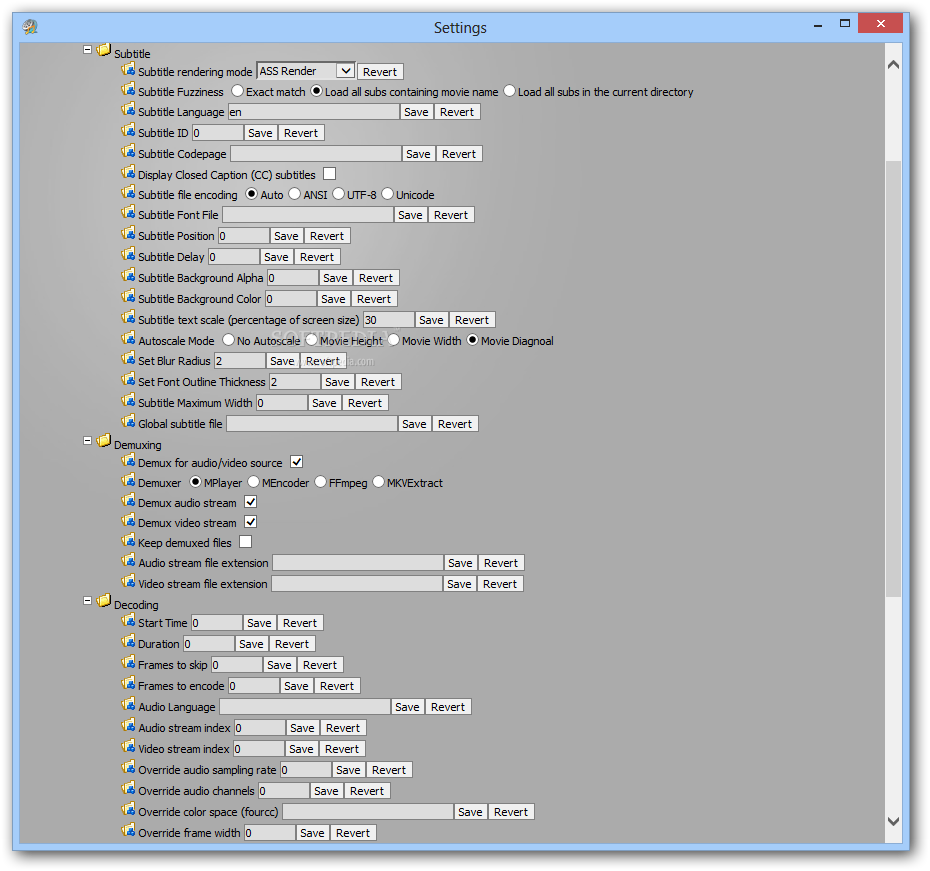This screenshot has width=930, height=871.
Task: Toggle Demux audio stream checkbox
Action: coord(250,502)
